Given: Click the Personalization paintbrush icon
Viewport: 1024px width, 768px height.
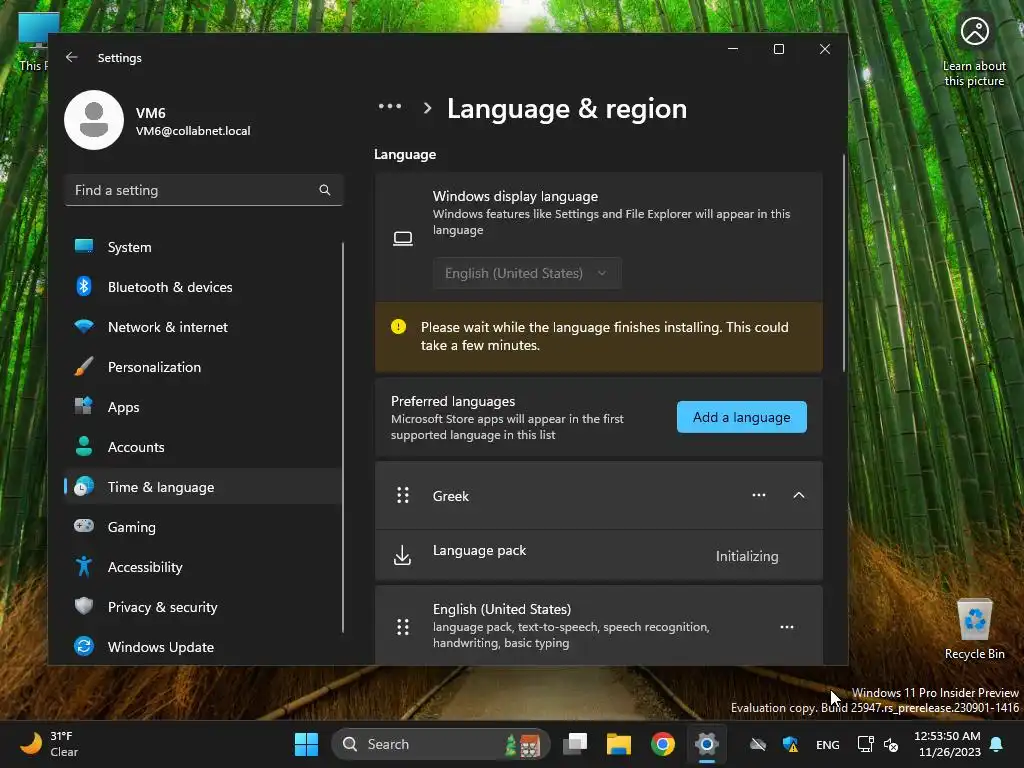Looking at the screenshot, I should click(x=84, y=366).
